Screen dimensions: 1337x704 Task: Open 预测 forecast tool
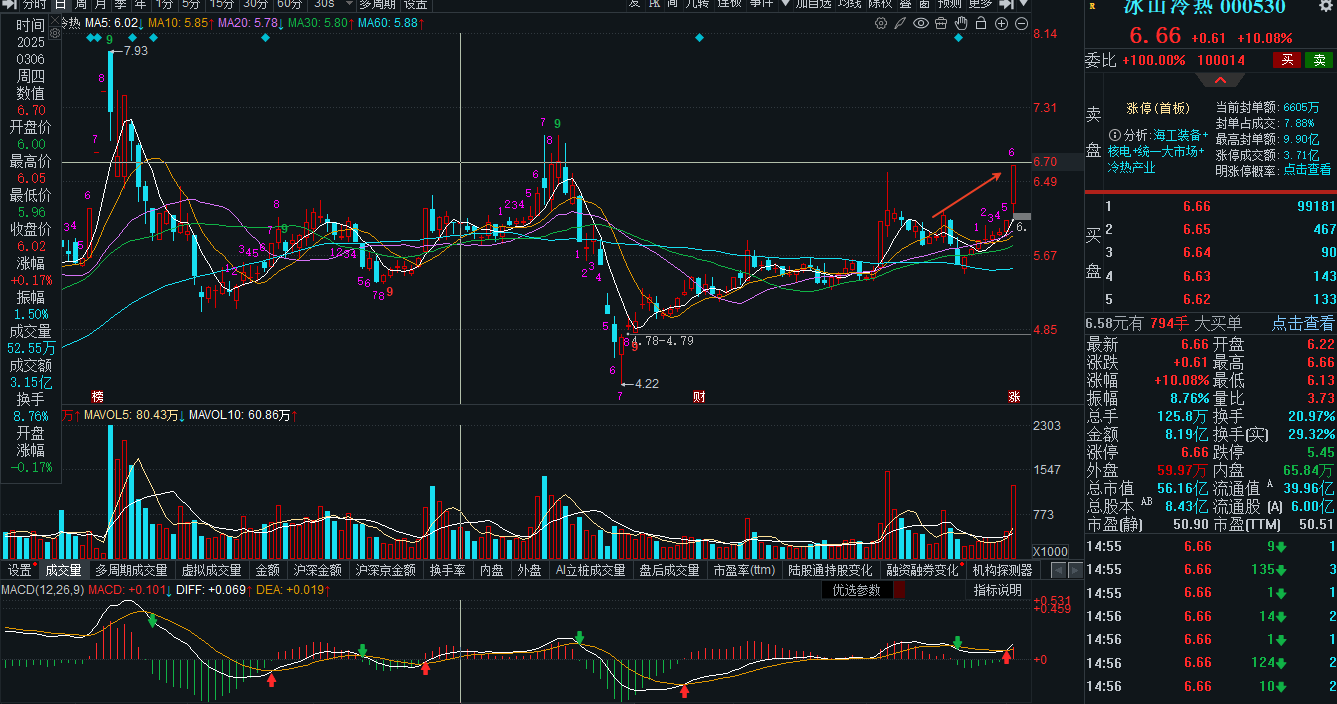[x=949, y=4]
